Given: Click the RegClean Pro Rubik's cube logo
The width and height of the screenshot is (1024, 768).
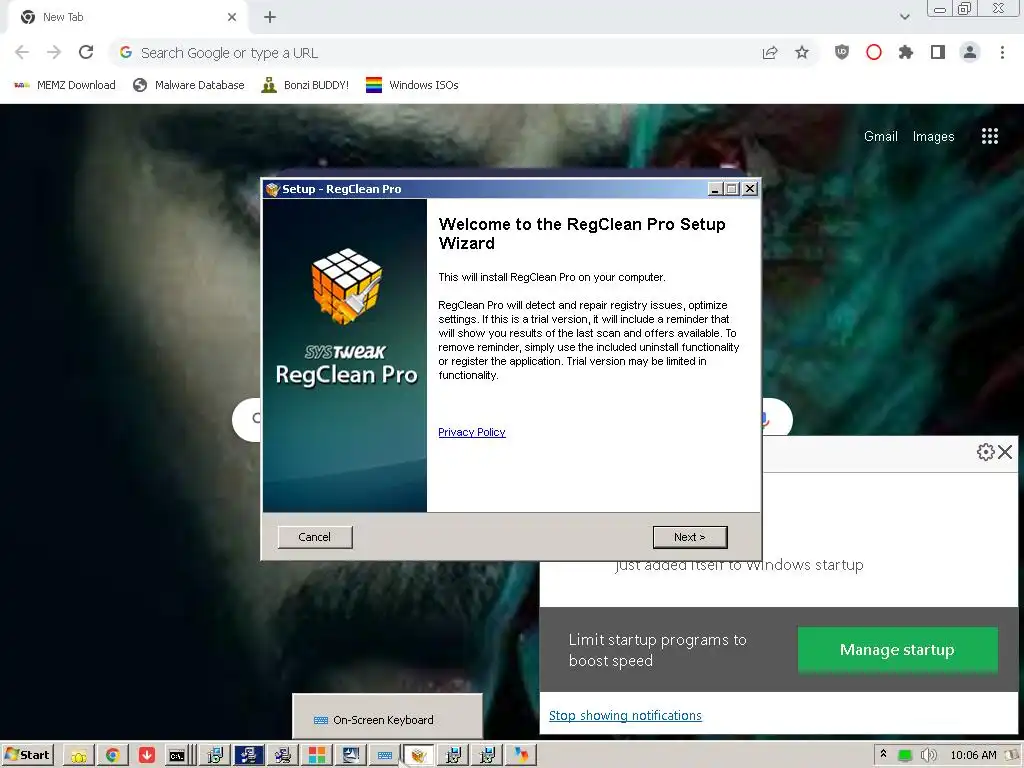Looking at the screenshot, I should [347, 286].
